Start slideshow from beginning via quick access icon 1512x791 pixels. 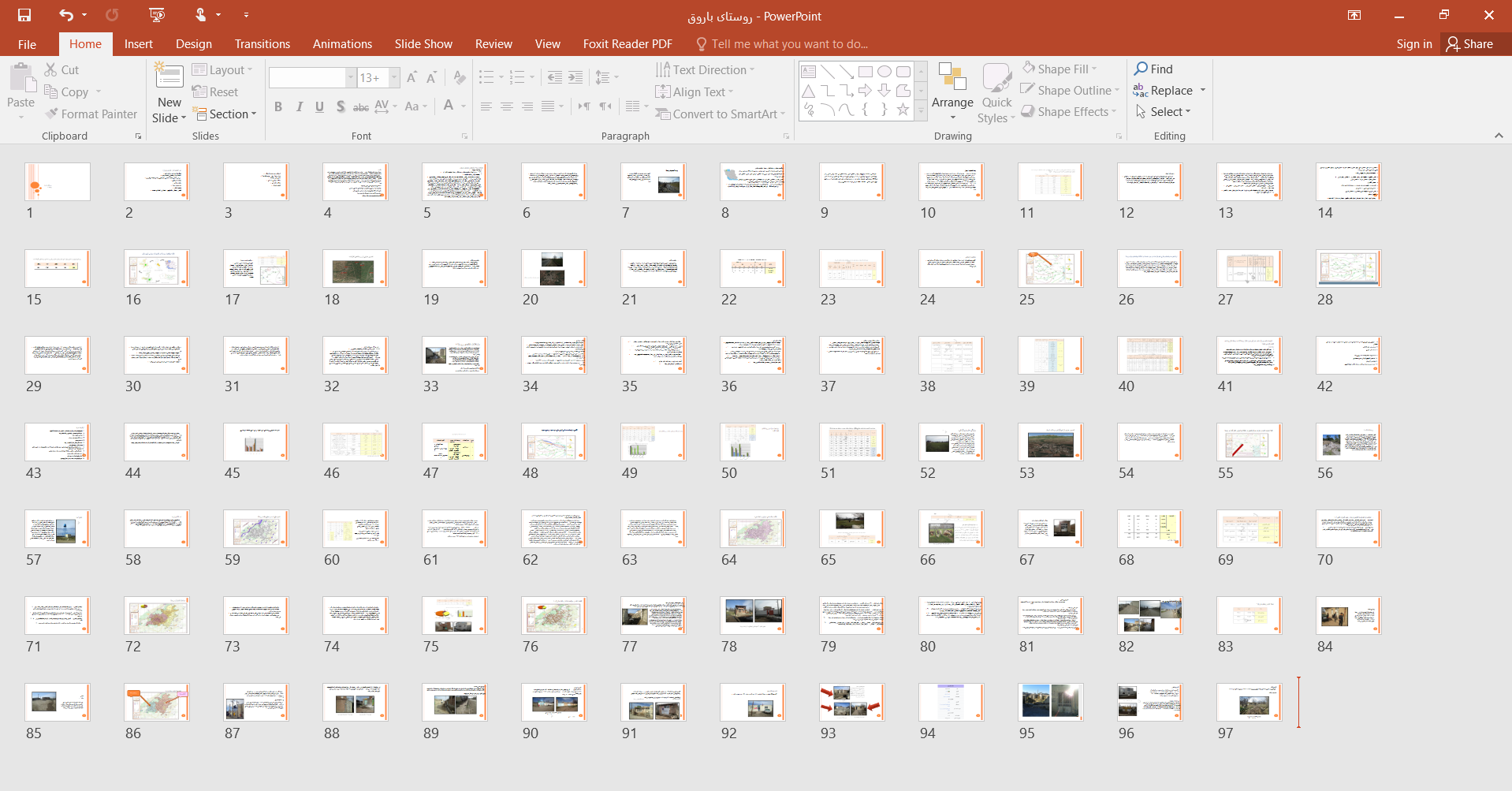pyautogui.click(x=157, y=15)
